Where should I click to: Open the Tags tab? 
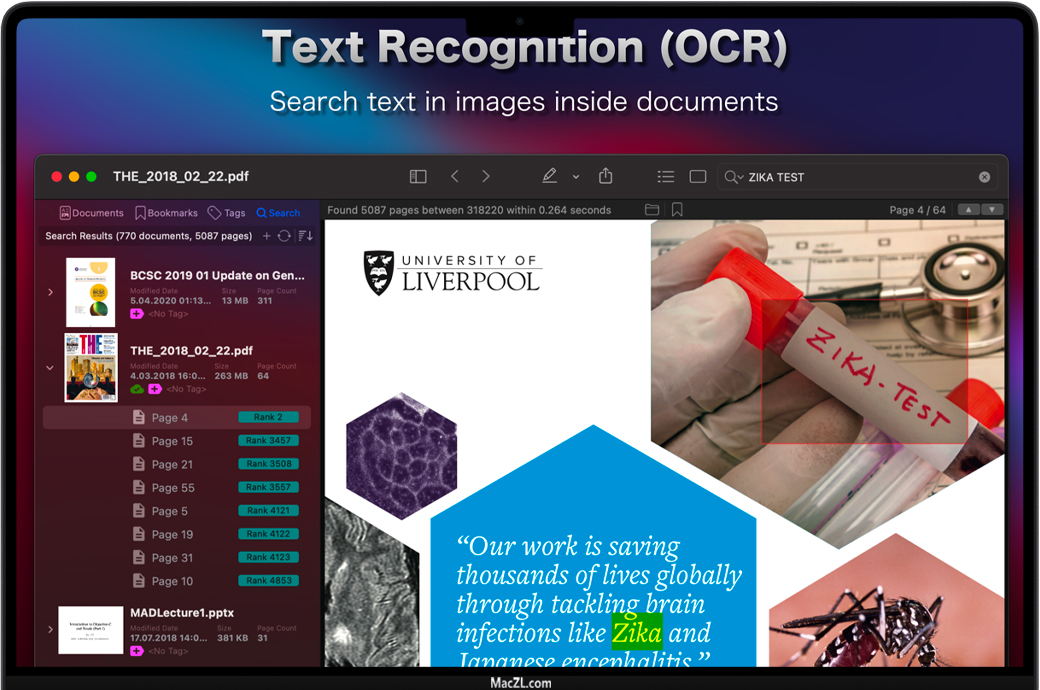tap(227, 213)
